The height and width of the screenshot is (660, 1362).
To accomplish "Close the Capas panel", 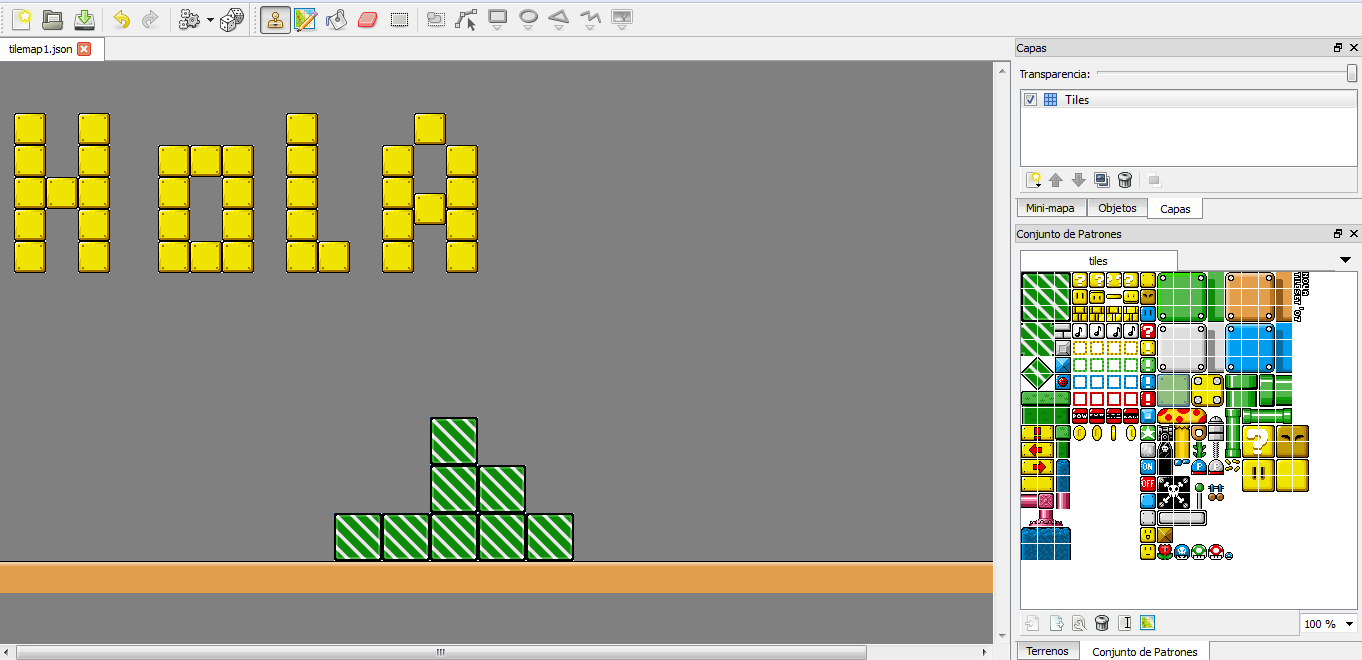I will coord(1353,48).
